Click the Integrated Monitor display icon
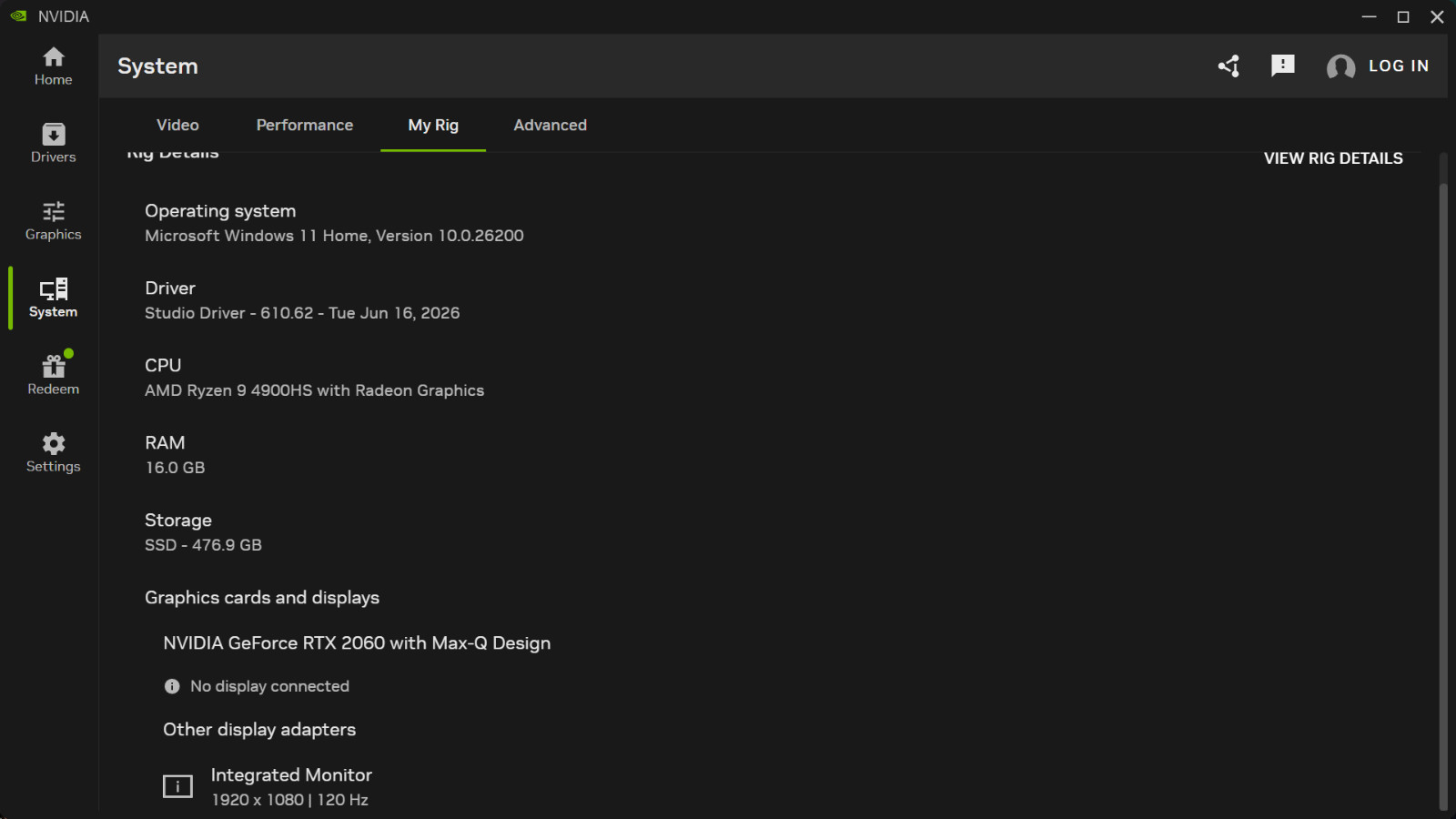 [177, 786]
